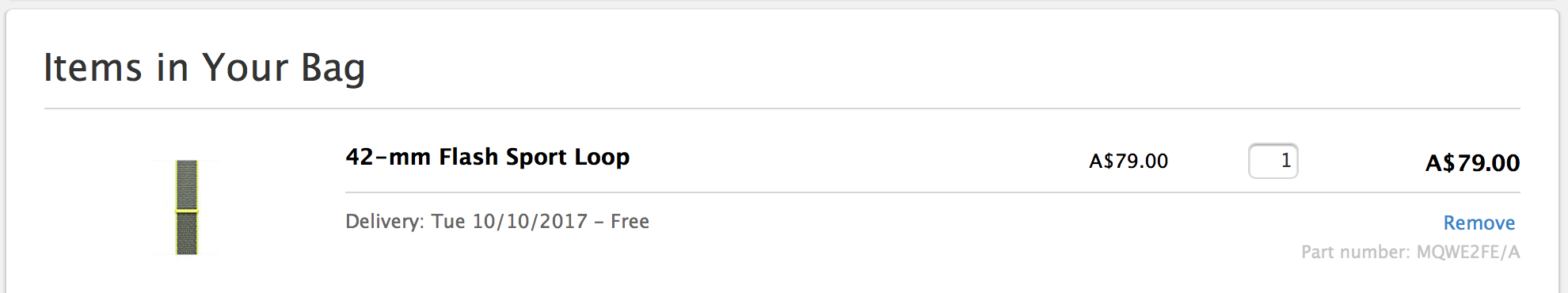Click the yellow buckle fold on strap
Image resolution: width=1568 pixels, height=293 pixels.
click(x=187, y=211)
